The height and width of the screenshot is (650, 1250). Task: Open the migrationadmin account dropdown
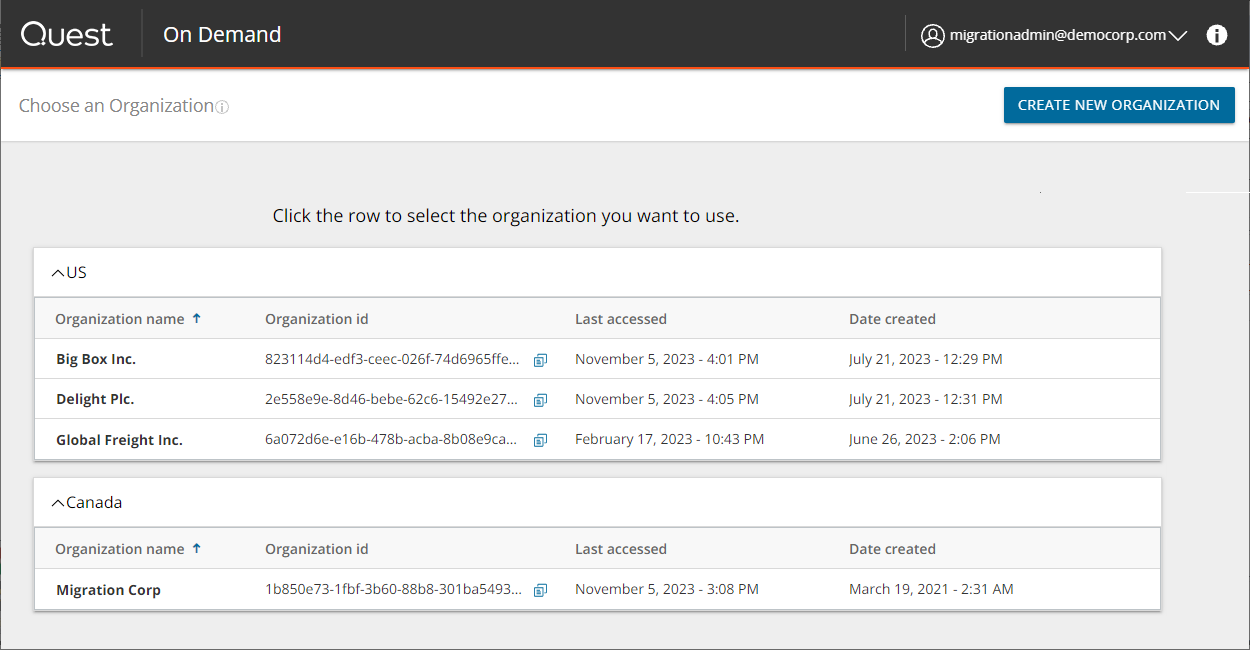click(1177, 36)
